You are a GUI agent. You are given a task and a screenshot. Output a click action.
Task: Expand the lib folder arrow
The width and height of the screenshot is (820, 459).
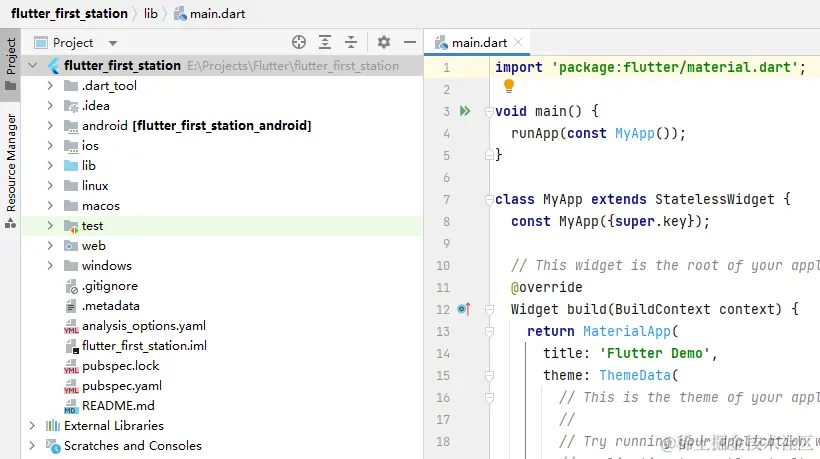click(50, 166)
